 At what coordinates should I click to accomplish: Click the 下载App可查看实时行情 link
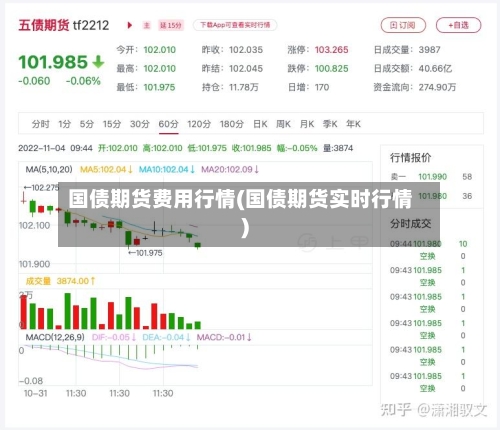235,25
